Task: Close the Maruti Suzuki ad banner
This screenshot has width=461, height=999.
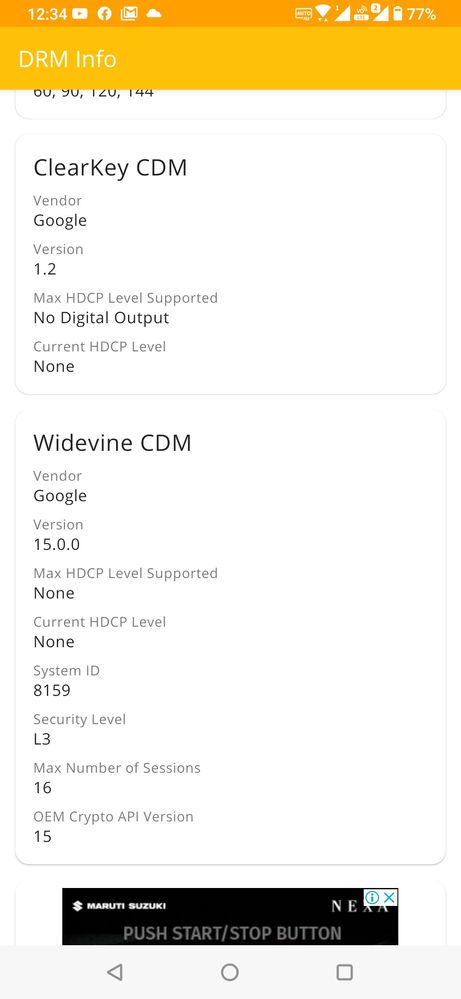Action: click(x=390, y=897)
